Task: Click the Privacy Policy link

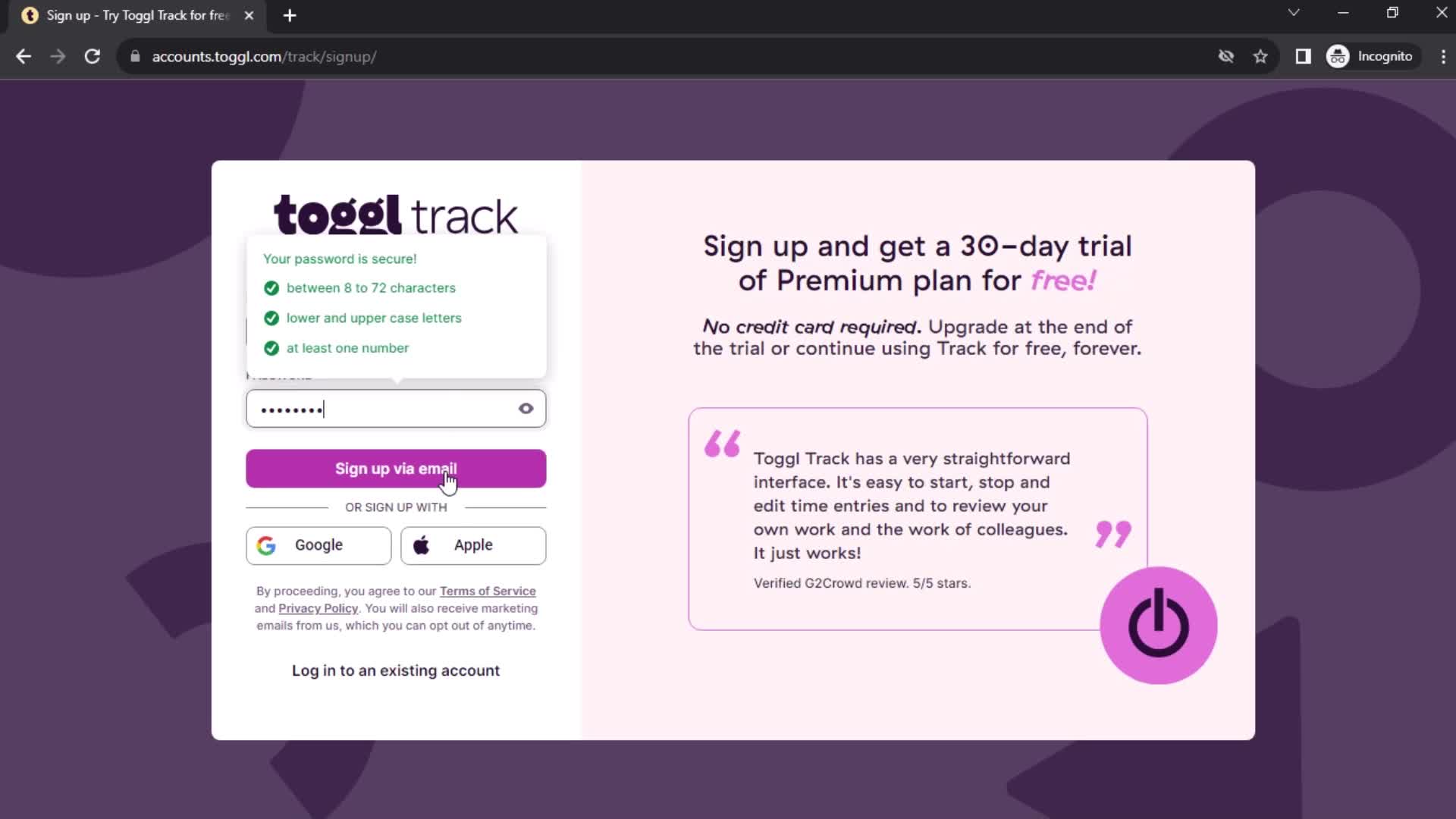Action: click(318, 608)
